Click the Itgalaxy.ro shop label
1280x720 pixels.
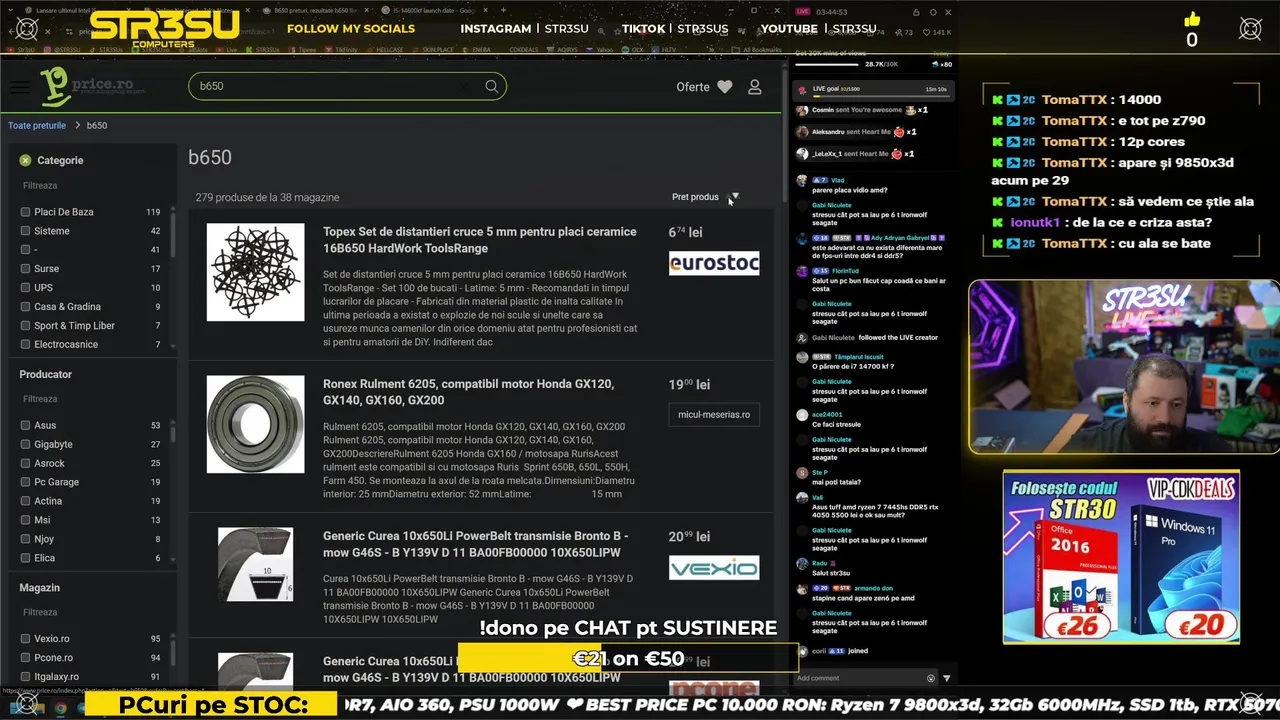(56, 677)
